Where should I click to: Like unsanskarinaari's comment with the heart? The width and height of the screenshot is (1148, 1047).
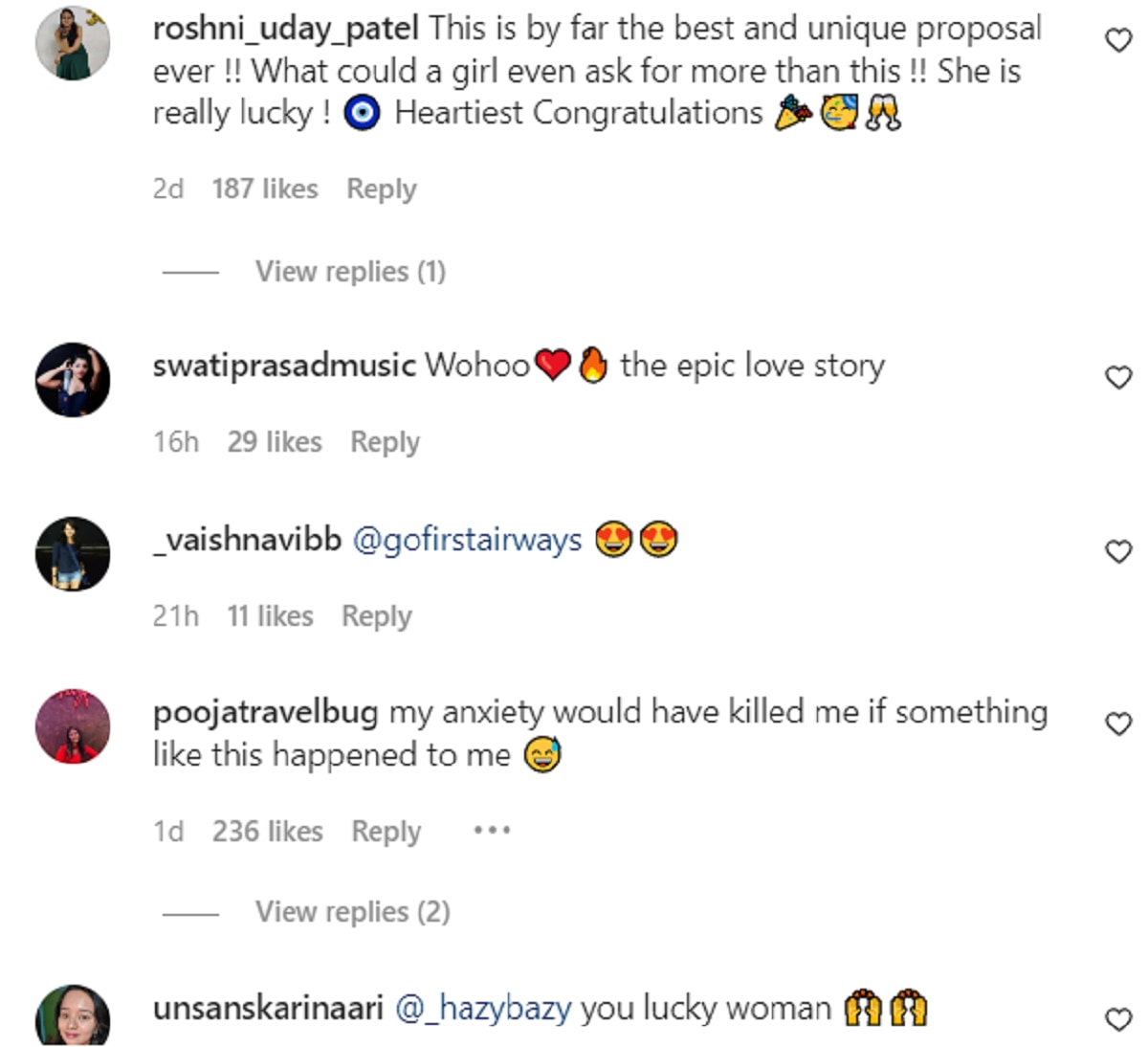coord(1118,1019)
